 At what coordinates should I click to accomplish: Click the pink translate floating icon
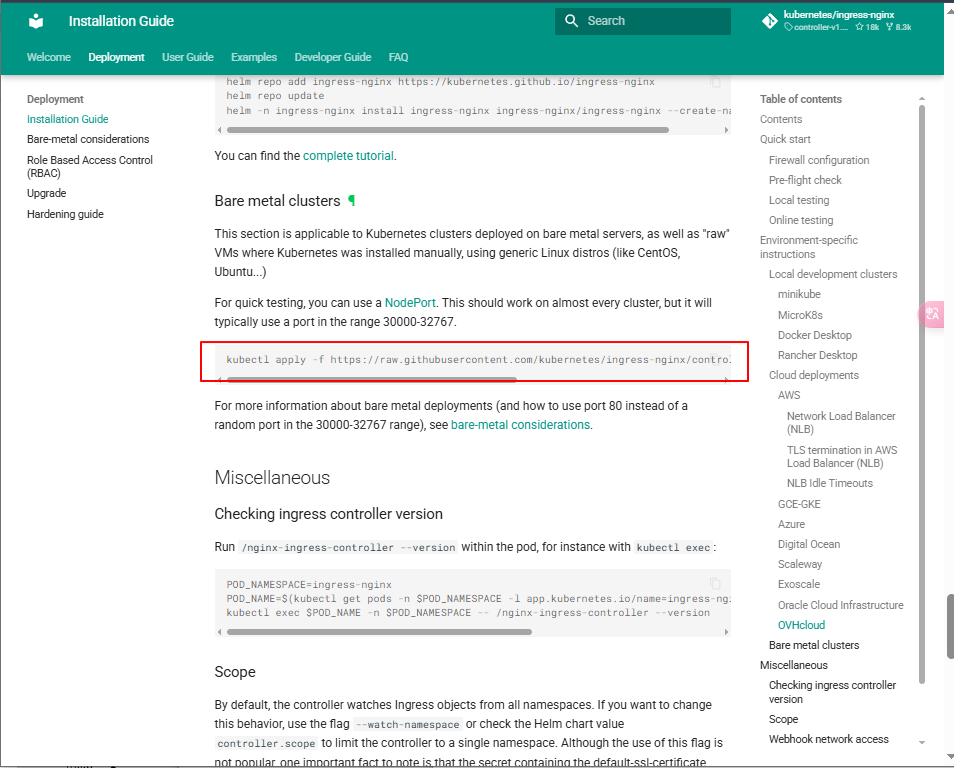point(932,314)
